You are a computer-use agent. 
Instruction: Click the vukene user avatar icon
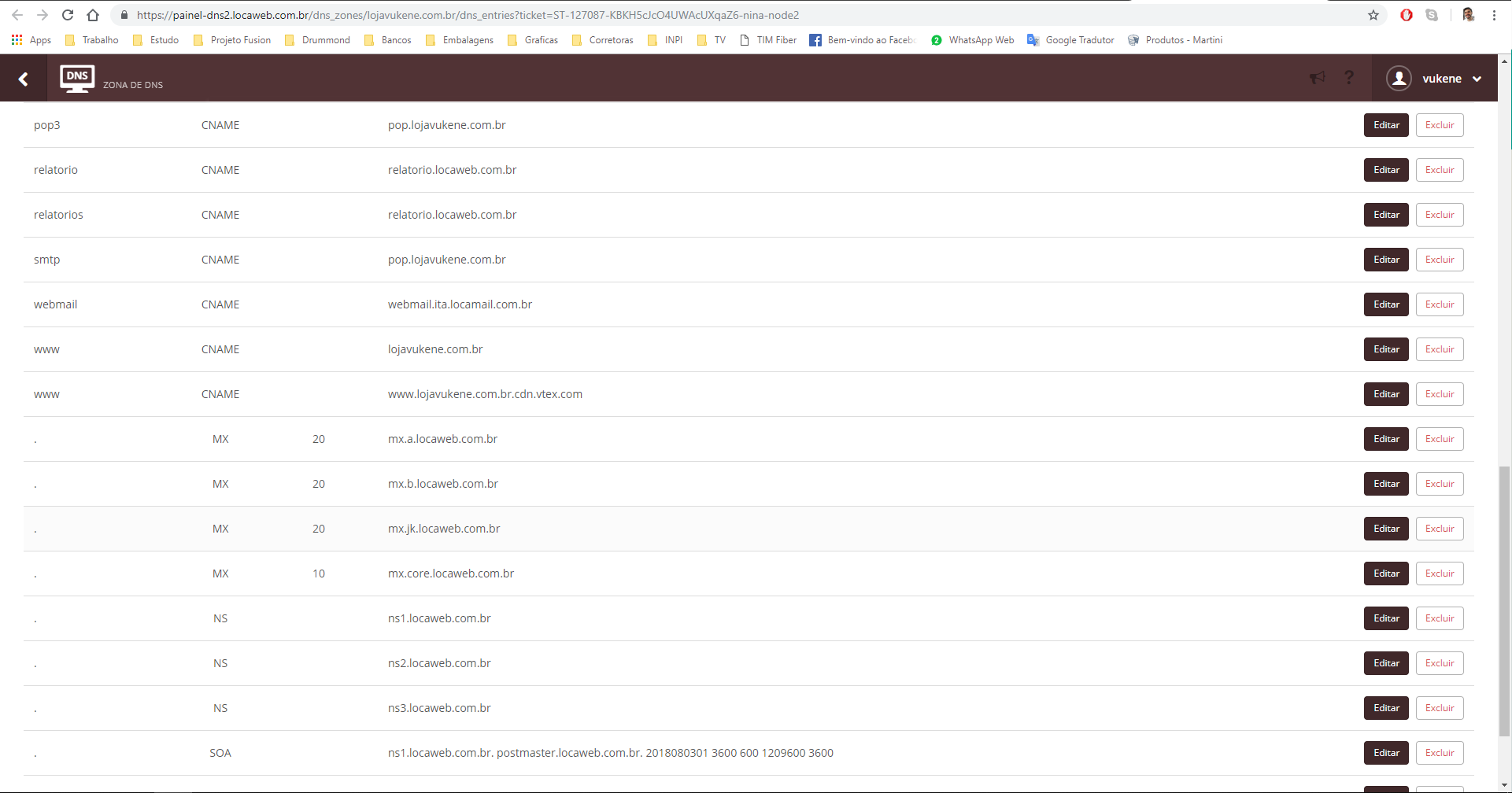(x=1399, y=79)
